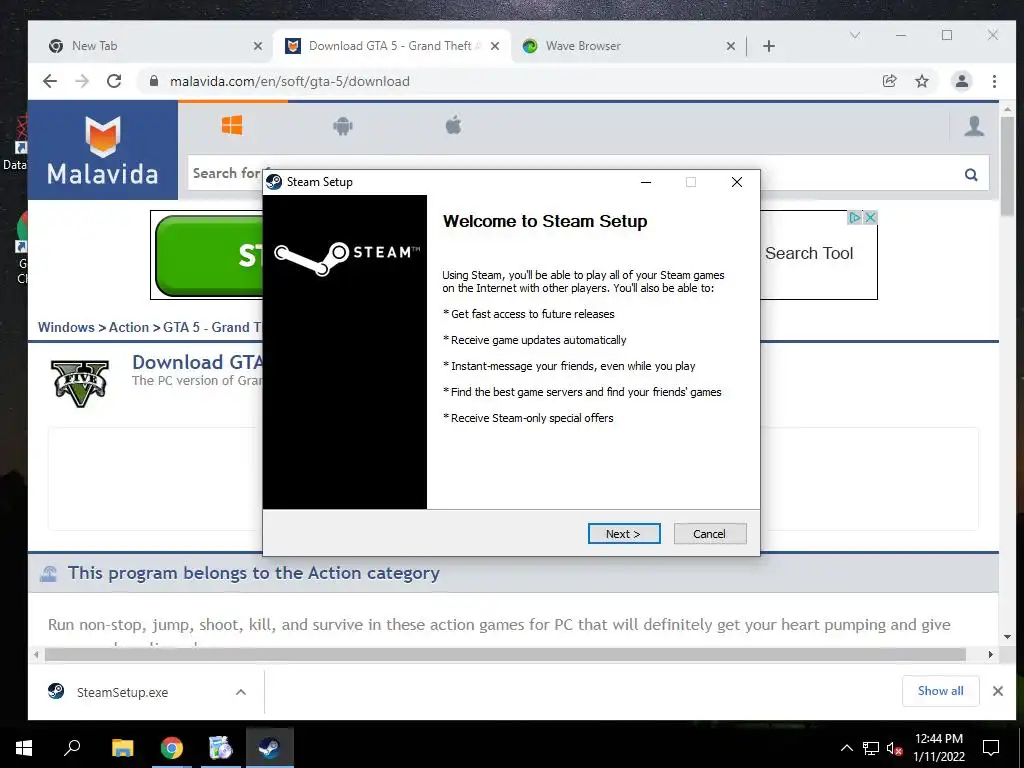Open the tab search chevron in Chrome
1024x768 pixels.
(854, 35)
